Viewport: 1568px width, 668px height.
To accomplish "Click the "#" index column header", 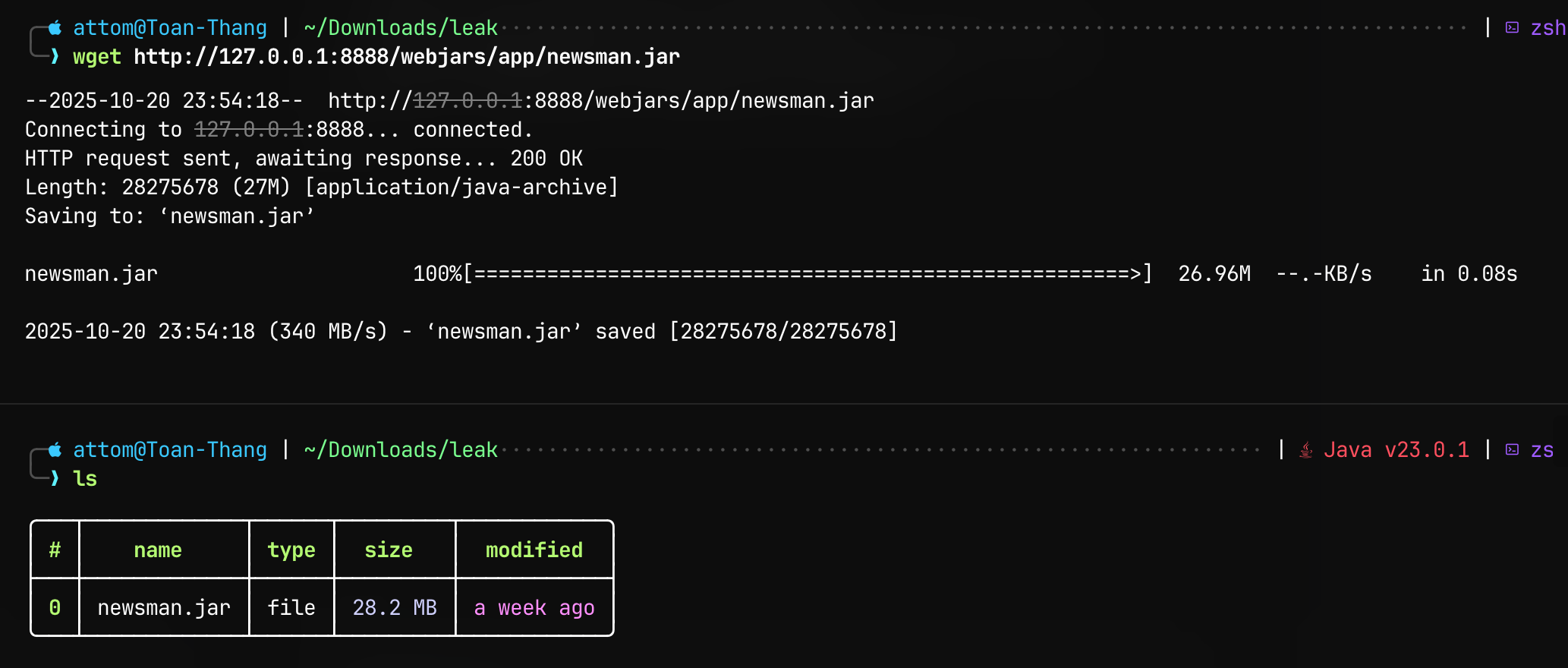I will tap(55, 550).
